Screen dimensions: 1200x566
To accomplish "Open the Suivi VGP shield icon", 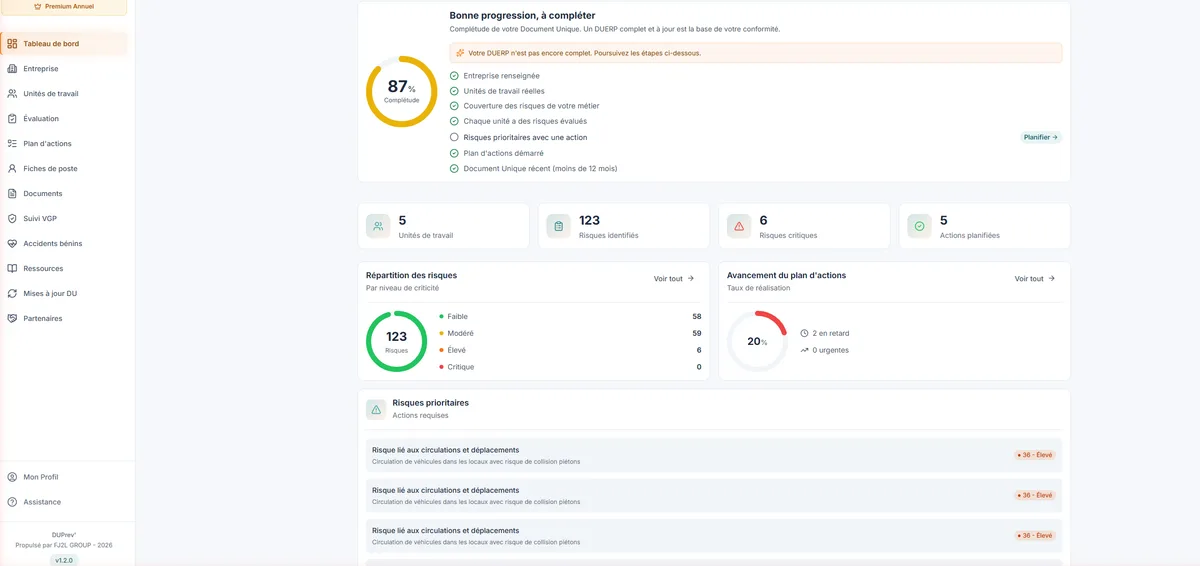I will click(x=12, y=218).
